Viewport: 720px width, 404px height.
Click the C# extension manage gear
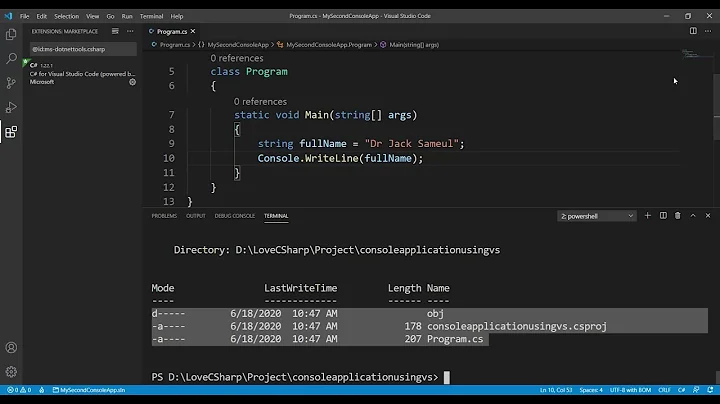coord(132,82)
